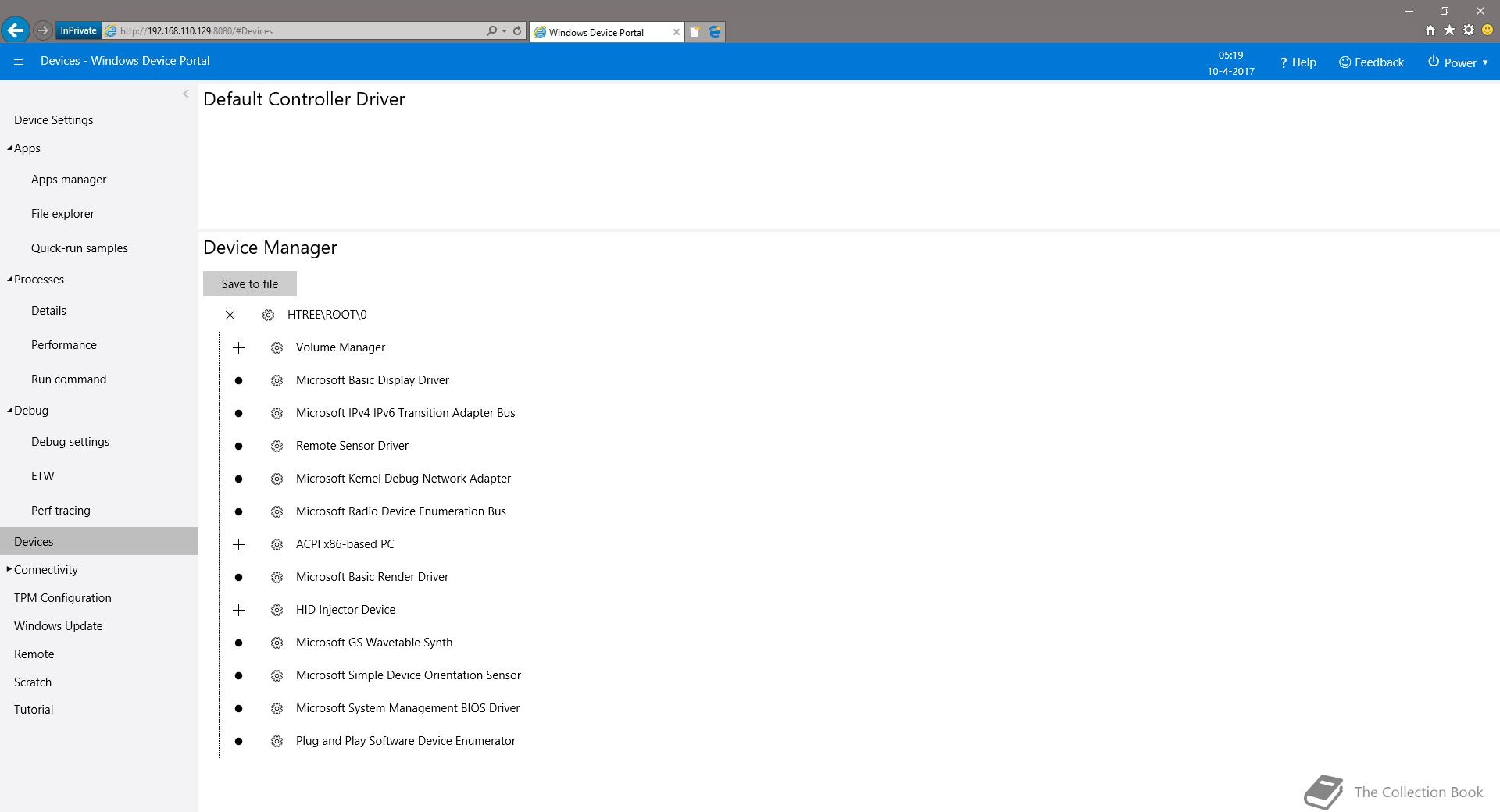Open File explorer page
Screen dimensions: 1500x812
(62, 213)
